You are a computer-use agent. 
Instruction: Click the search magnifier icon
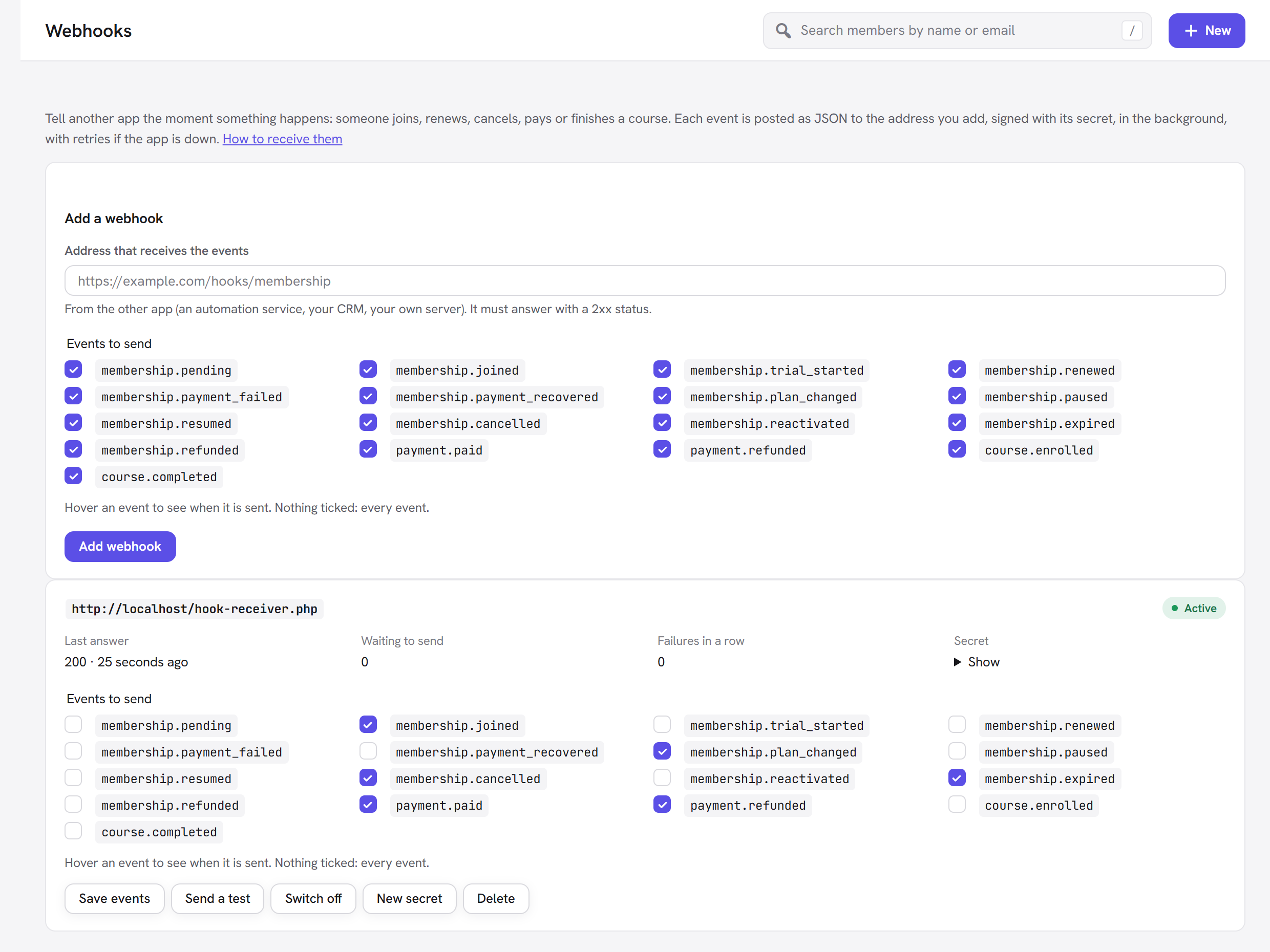tap(783, 30)
